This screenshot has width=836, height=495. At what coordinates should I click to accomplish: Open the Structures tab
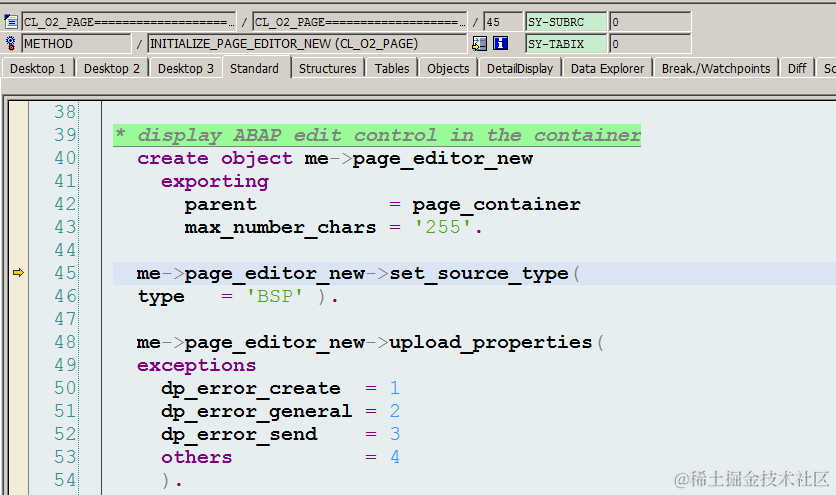(x=327, y=68)
